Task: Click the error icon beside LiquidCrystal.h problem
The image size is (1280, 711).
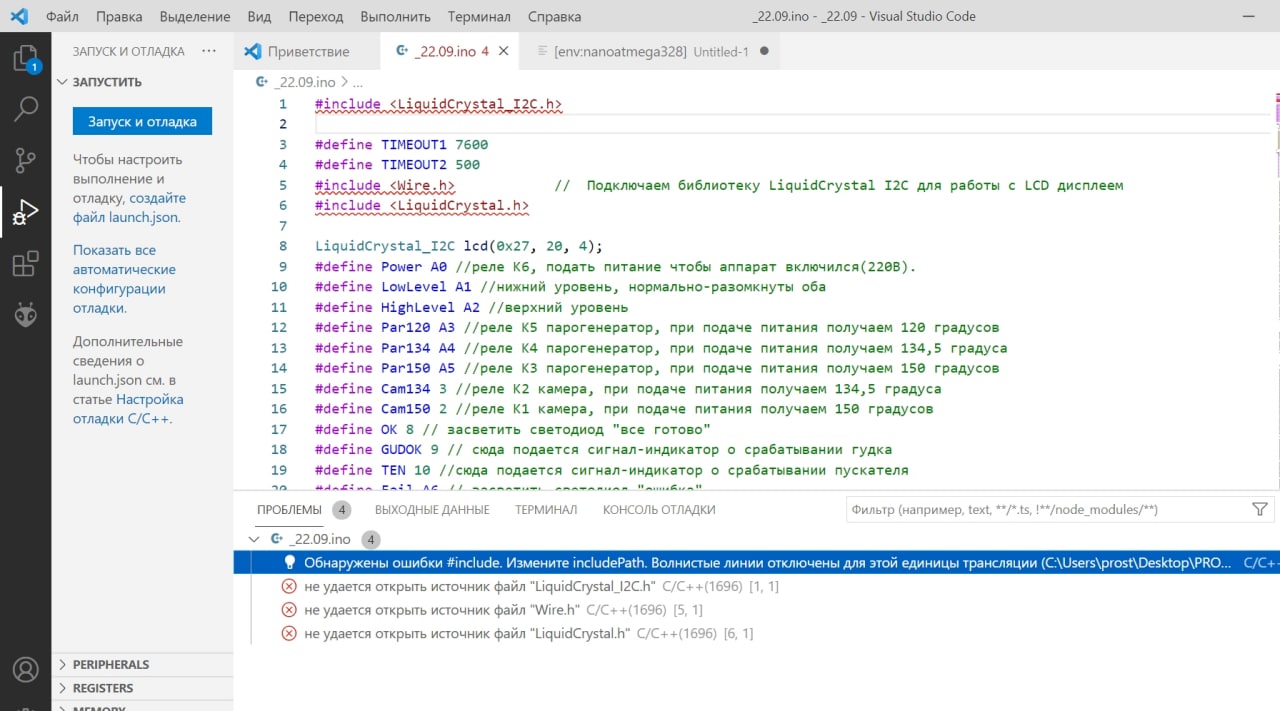Action: pyautogui.click(x=289, y=633)
